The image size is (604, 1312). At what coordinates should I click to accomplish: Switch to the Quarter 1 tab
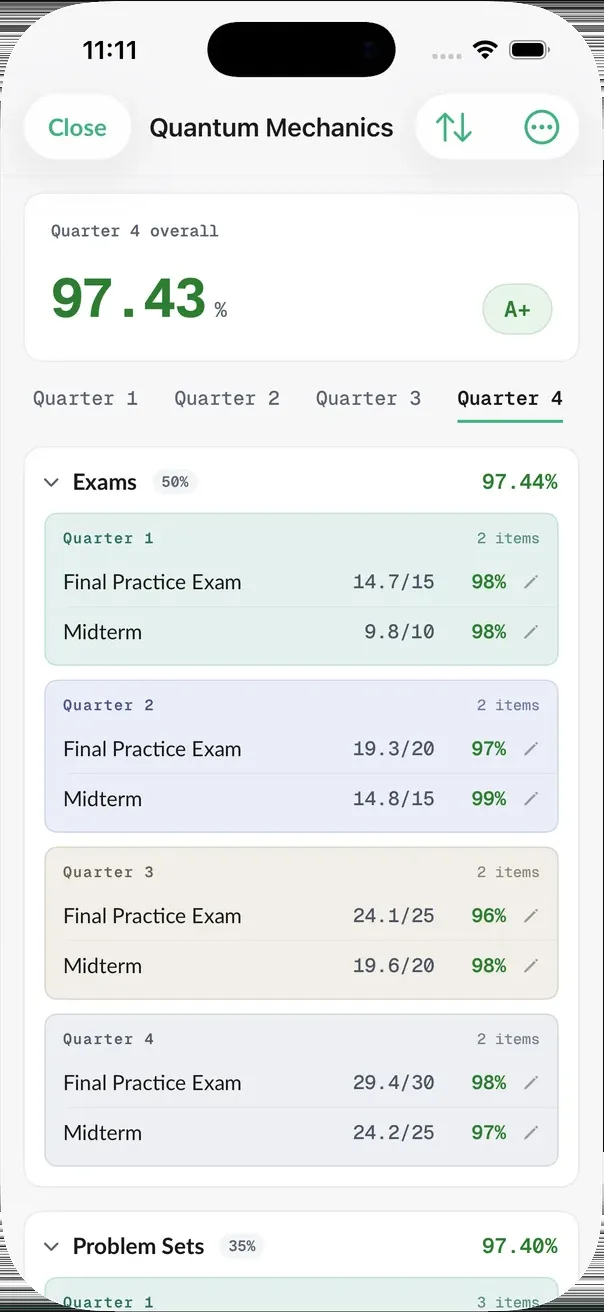(85, 399)
